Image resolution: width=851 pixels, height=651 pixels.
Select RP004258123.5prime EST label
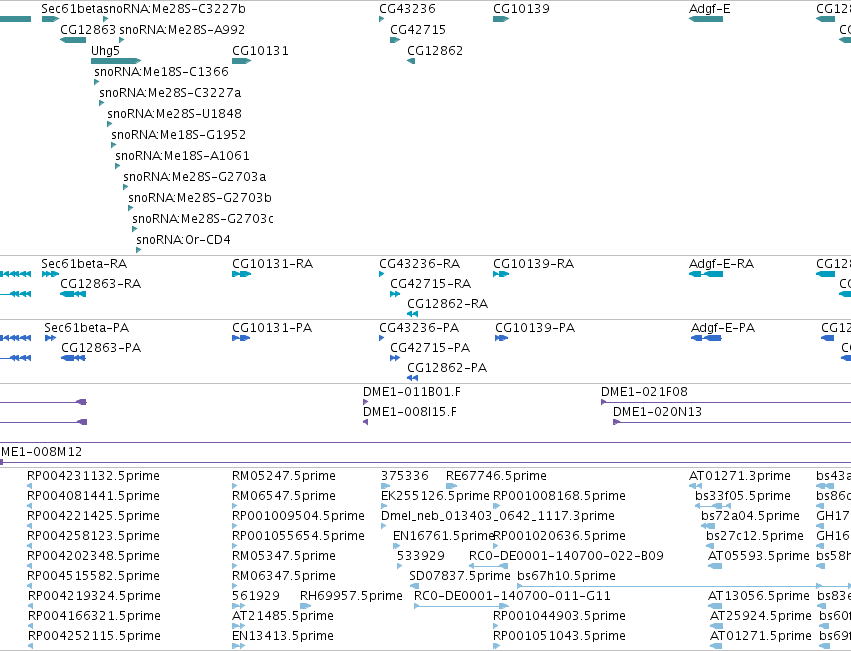tap(93, 536)
